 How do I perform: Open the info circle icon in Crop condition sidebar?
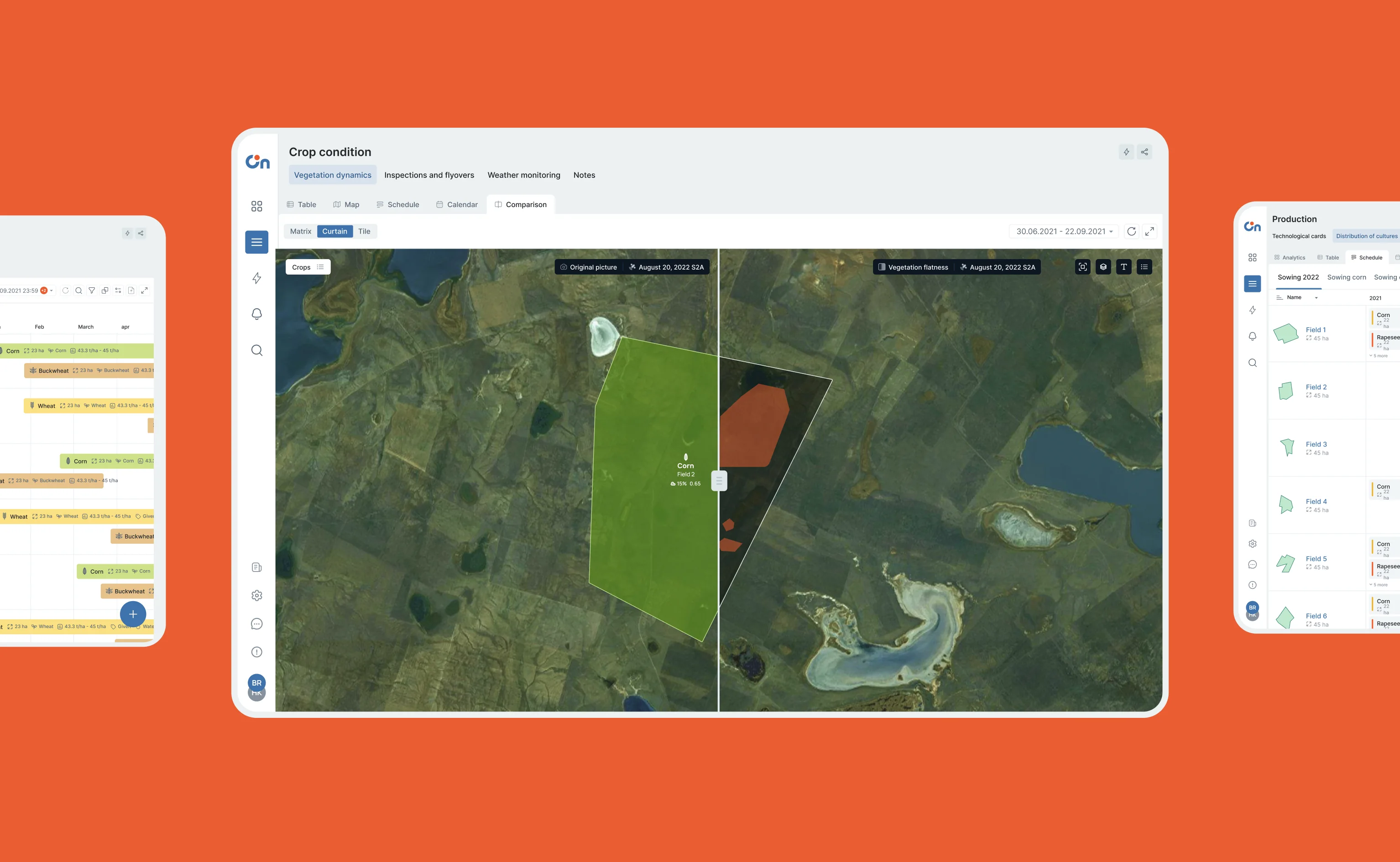click(x=256, y=652)
